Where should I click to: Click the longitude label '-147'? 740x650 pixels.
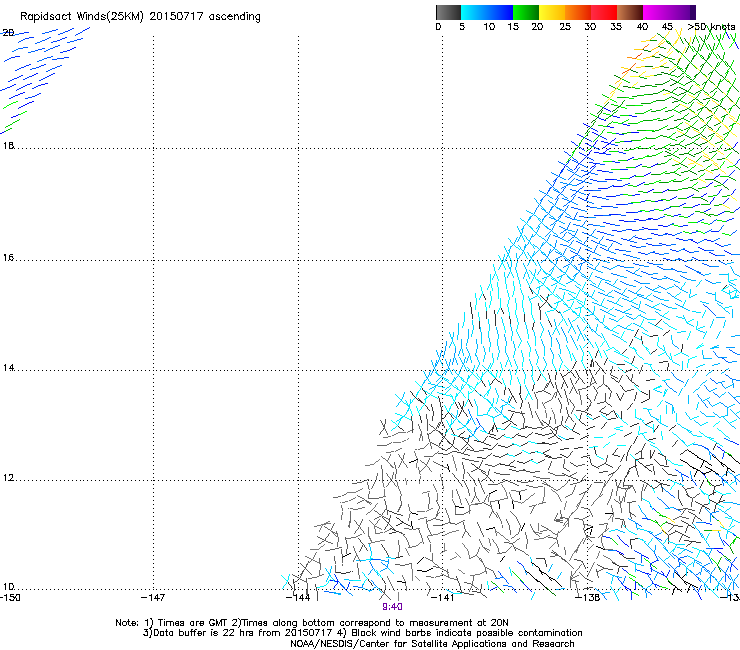(153, 598)
